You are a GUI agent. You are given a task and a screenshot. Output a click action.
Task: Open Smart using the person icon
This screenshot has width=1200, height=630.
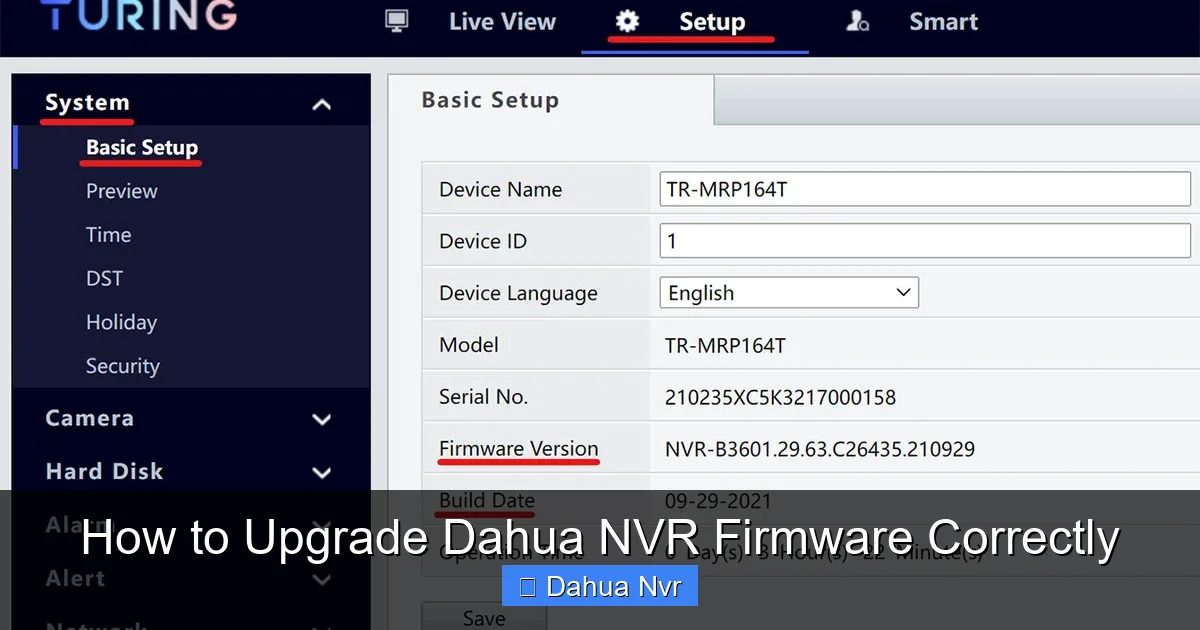pos(857,20)
